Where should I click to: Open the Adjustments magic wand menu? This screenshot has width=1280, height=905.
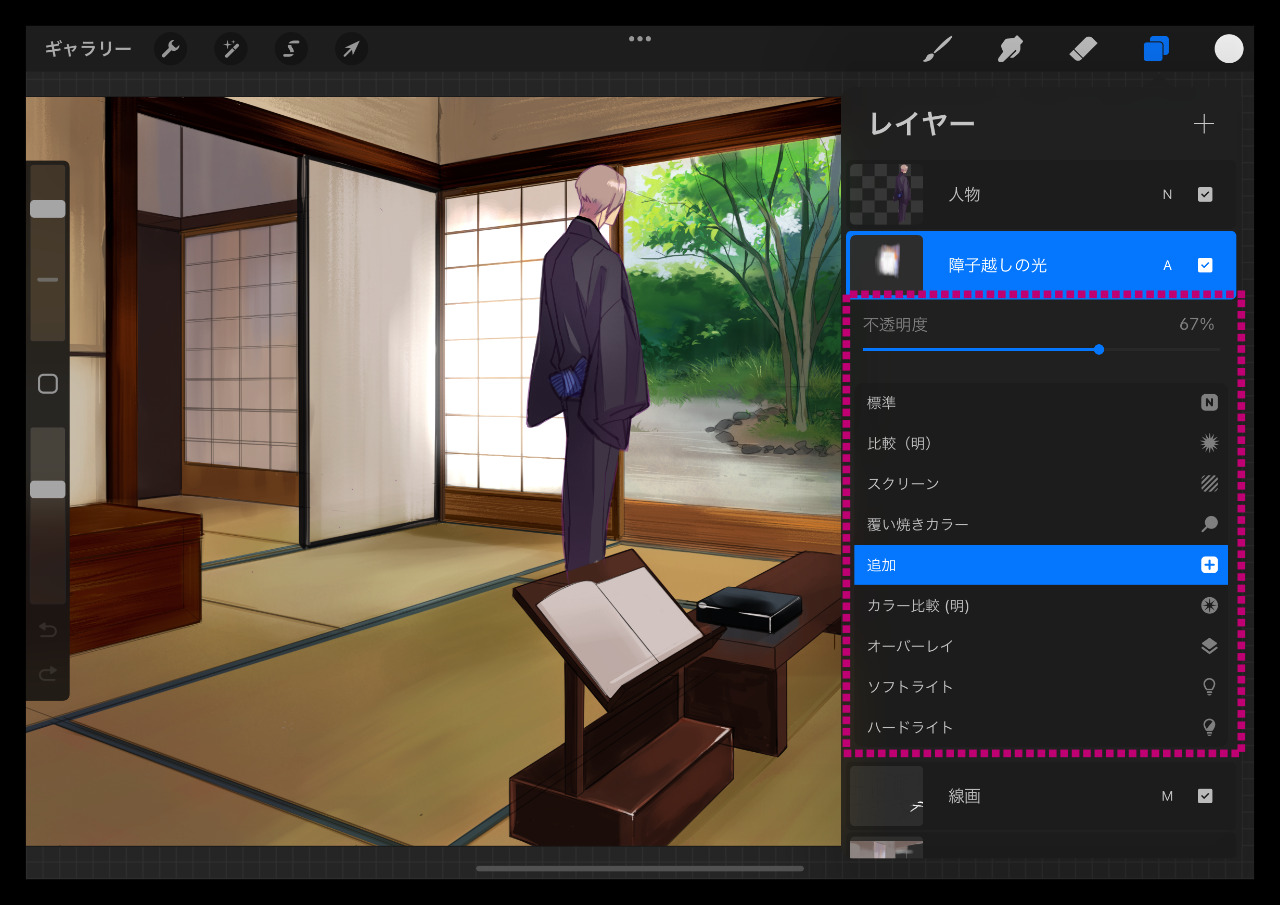(x=231, y=49)
